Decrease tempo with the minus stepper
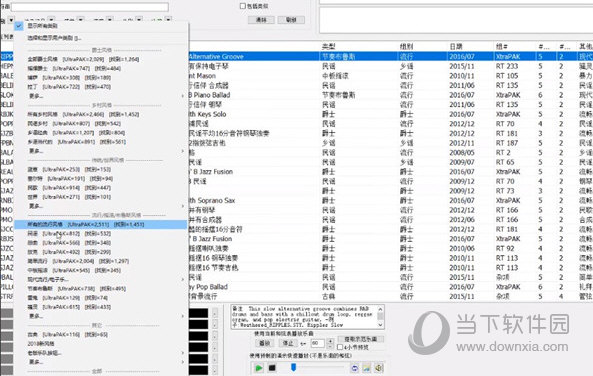The width and height of the screenshot is (593, 376). click(330, 346)
